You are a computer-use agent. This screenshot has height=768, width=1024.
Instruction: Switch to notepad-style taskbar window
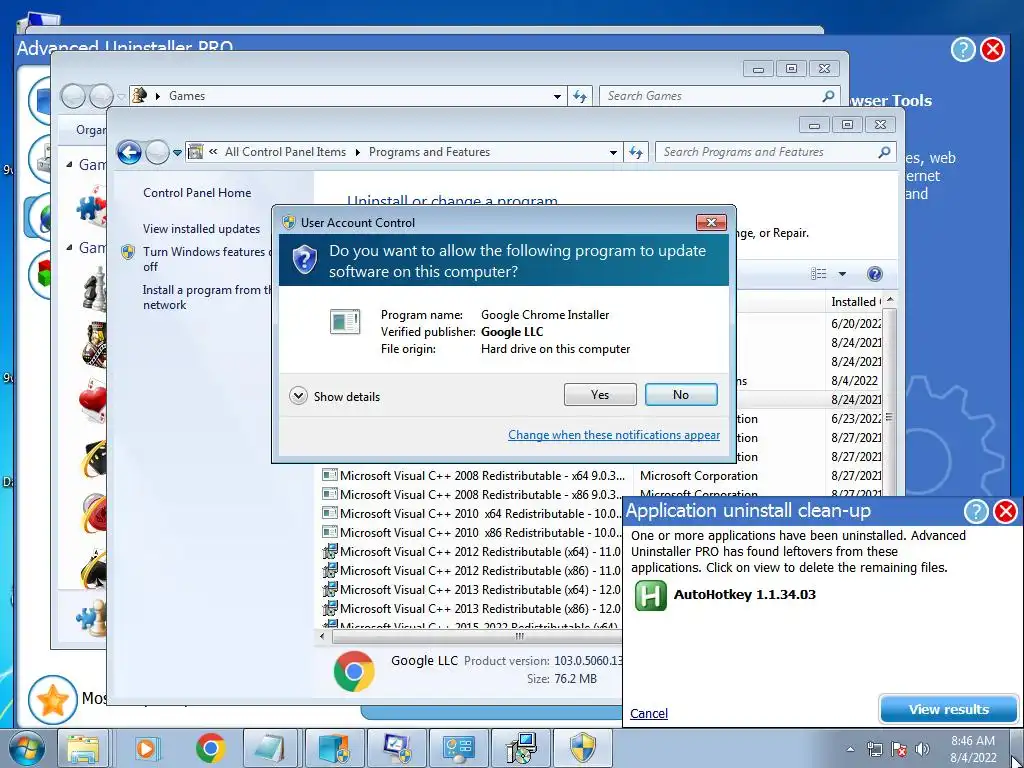270,748
